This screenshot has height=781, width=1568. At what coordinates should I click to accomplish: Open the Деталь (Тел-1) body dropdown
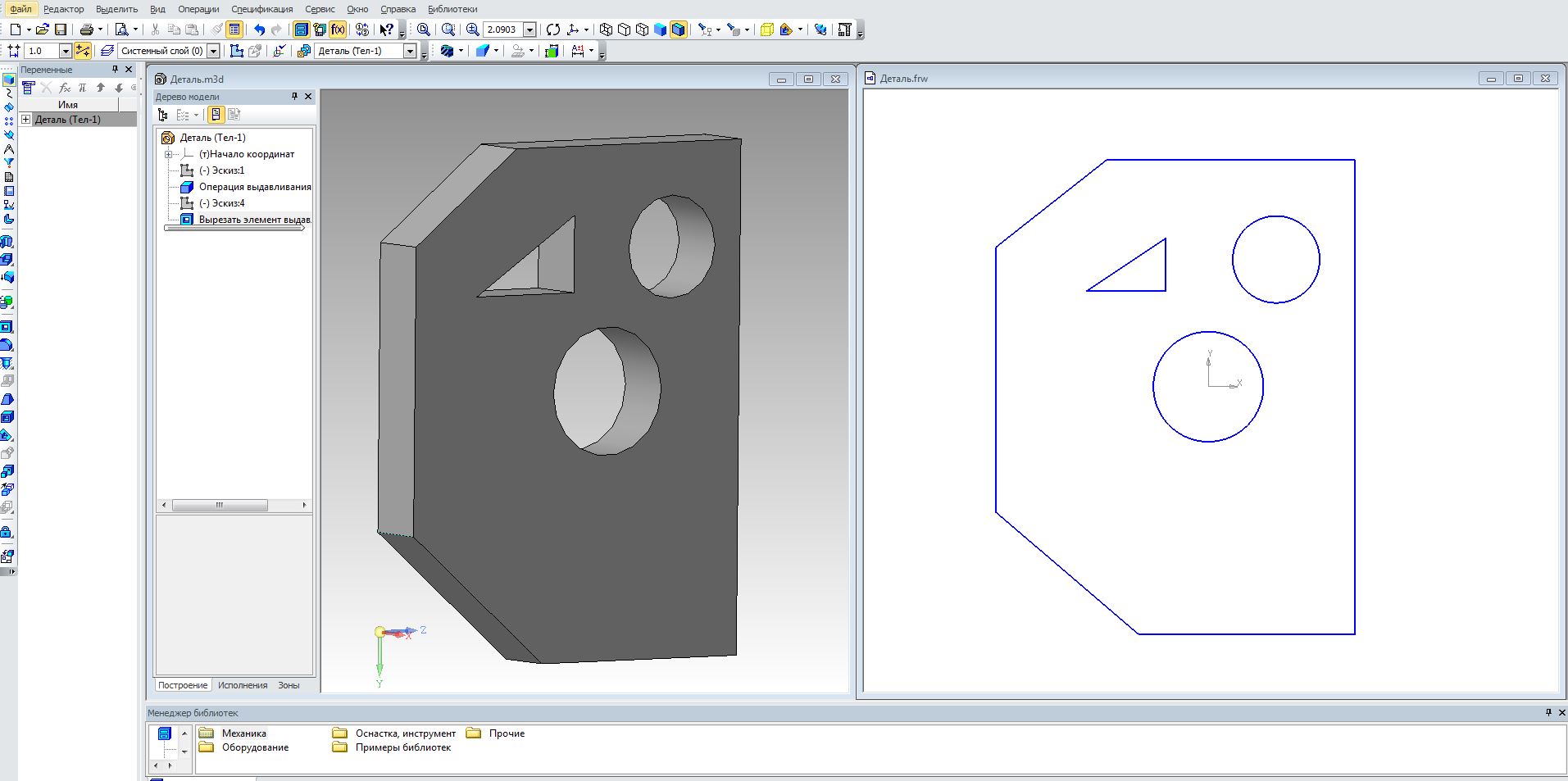click(411, 51)
